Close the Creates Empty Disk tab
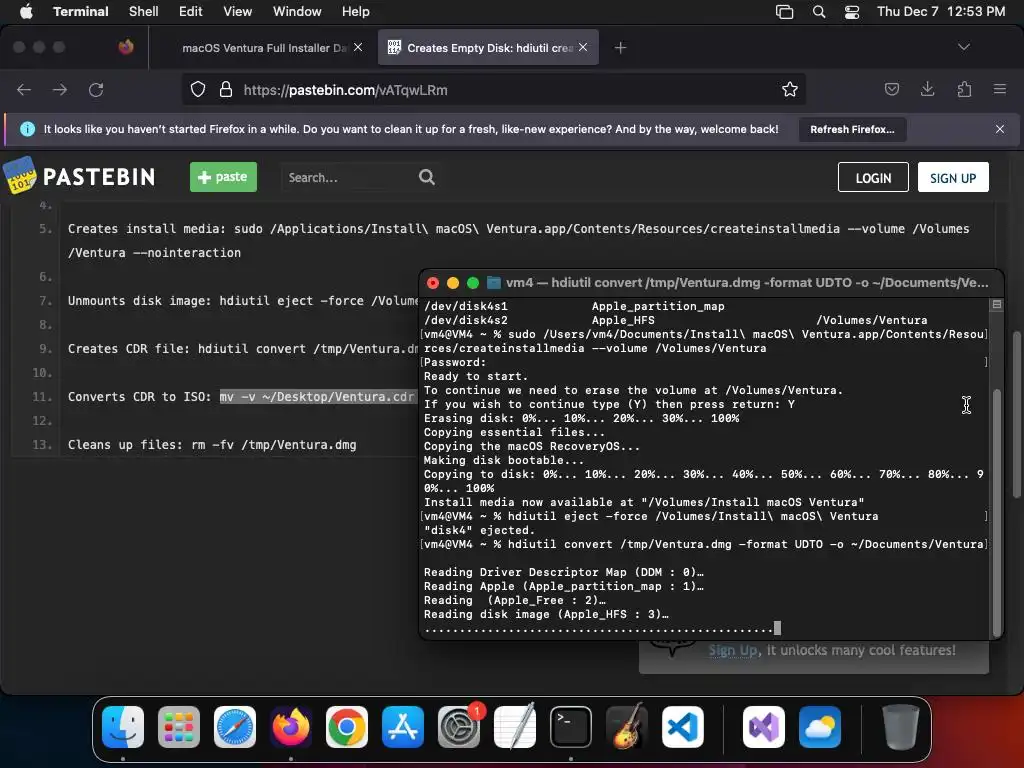The width and height of the screenshot is (1024, 768). (x=583, y=47)
